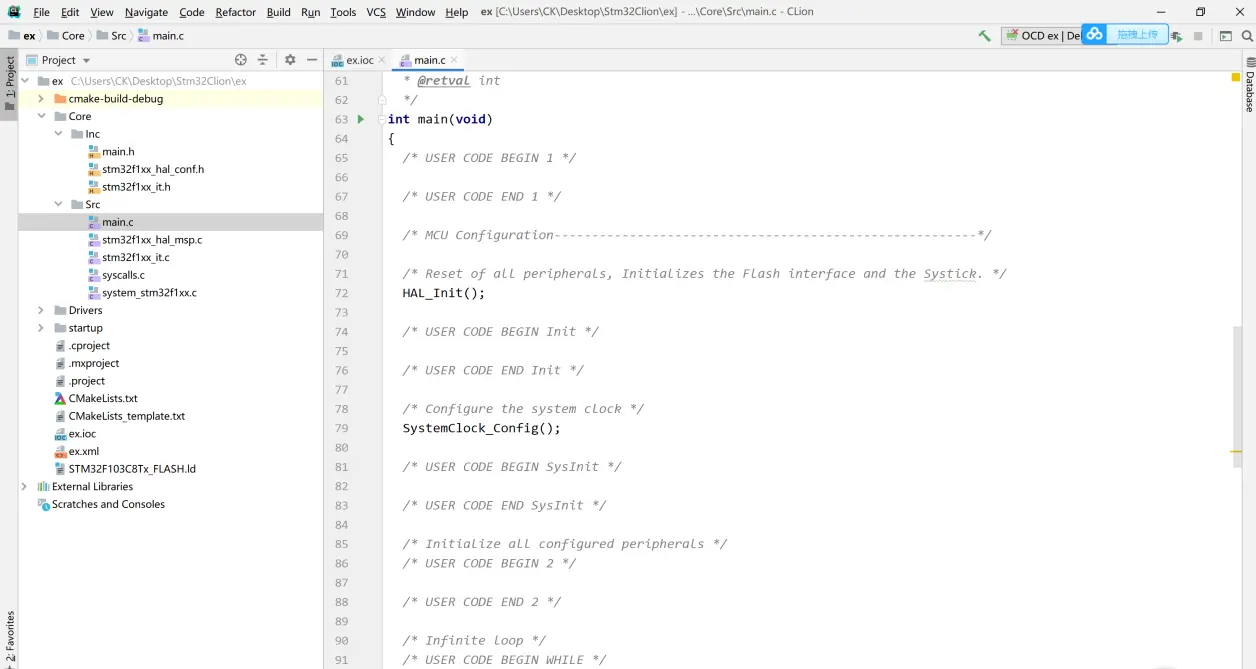Open the File menu
Image resolution: width=1256 pixels, height=669 pixels.
pos(41,12)
